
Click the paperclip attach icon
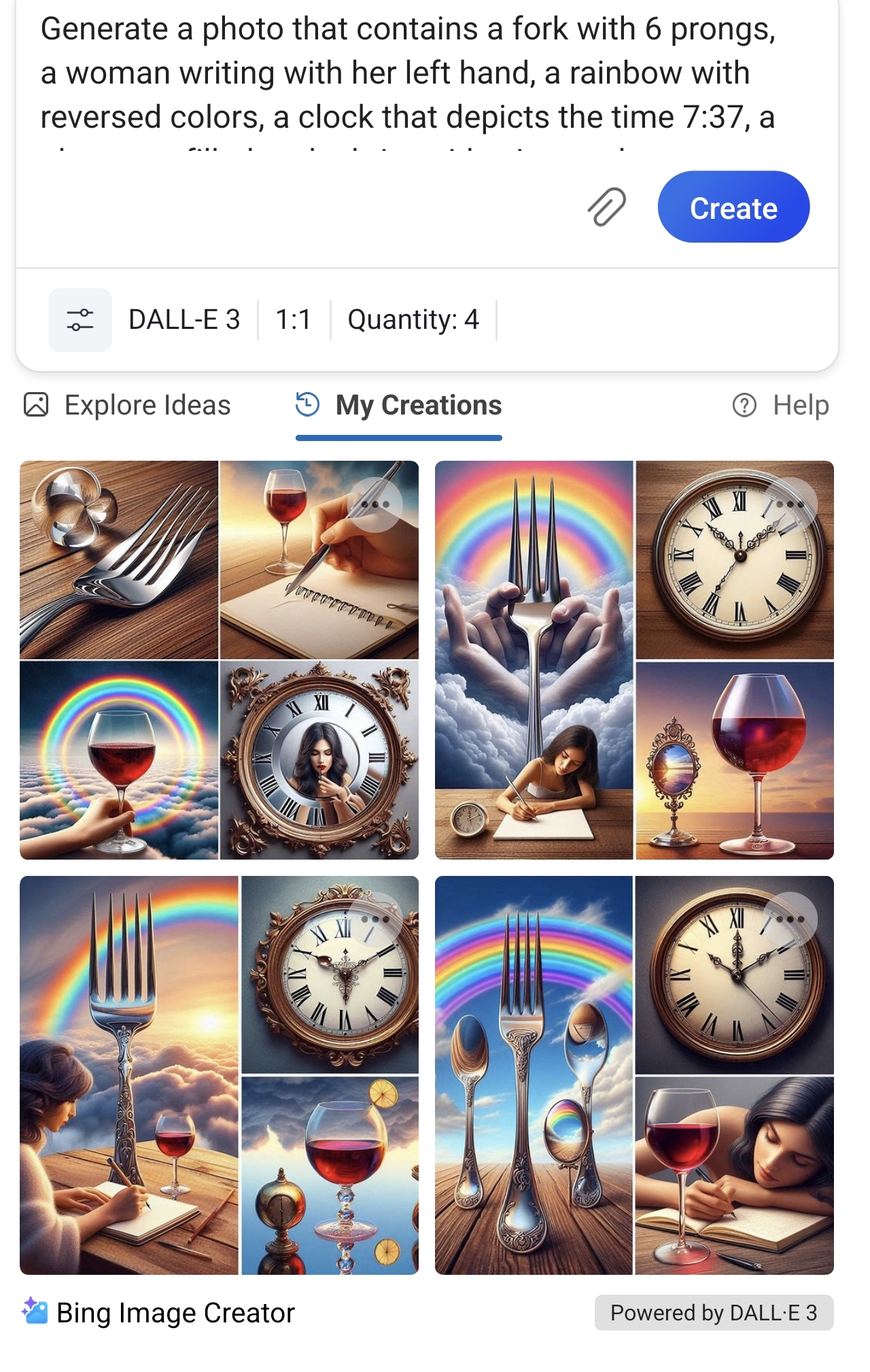(x=607, y=207)
